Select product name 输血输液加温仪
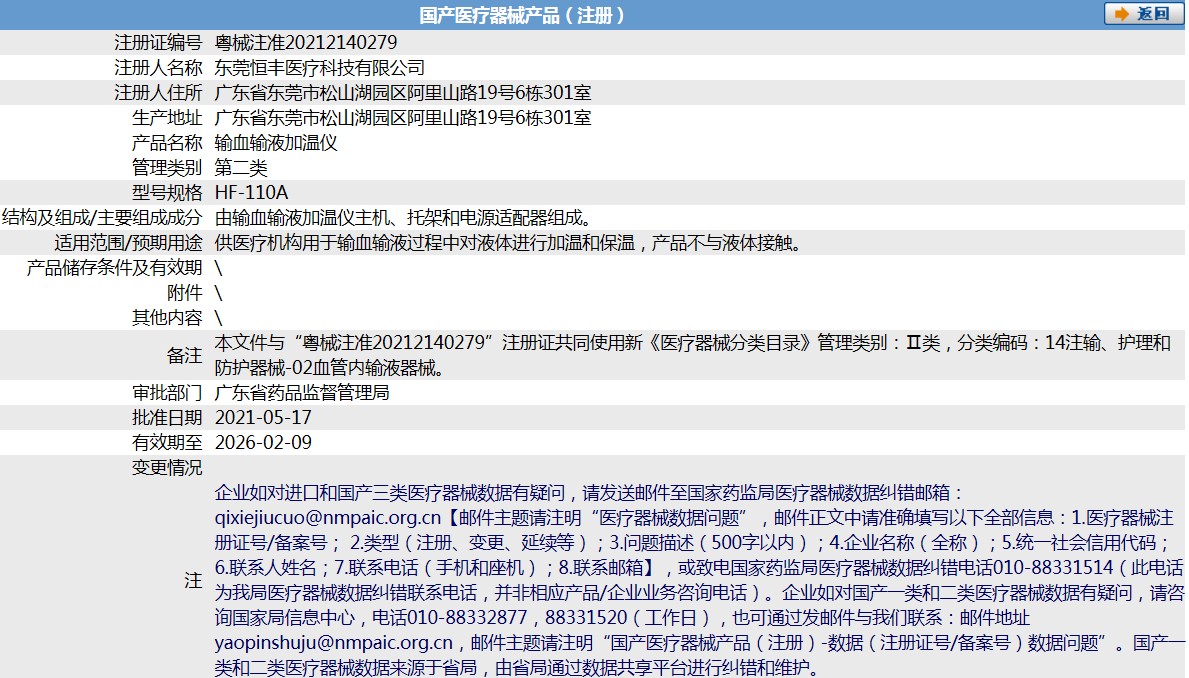Screen dimensions: 1189x678 click(x=276, y=143)
